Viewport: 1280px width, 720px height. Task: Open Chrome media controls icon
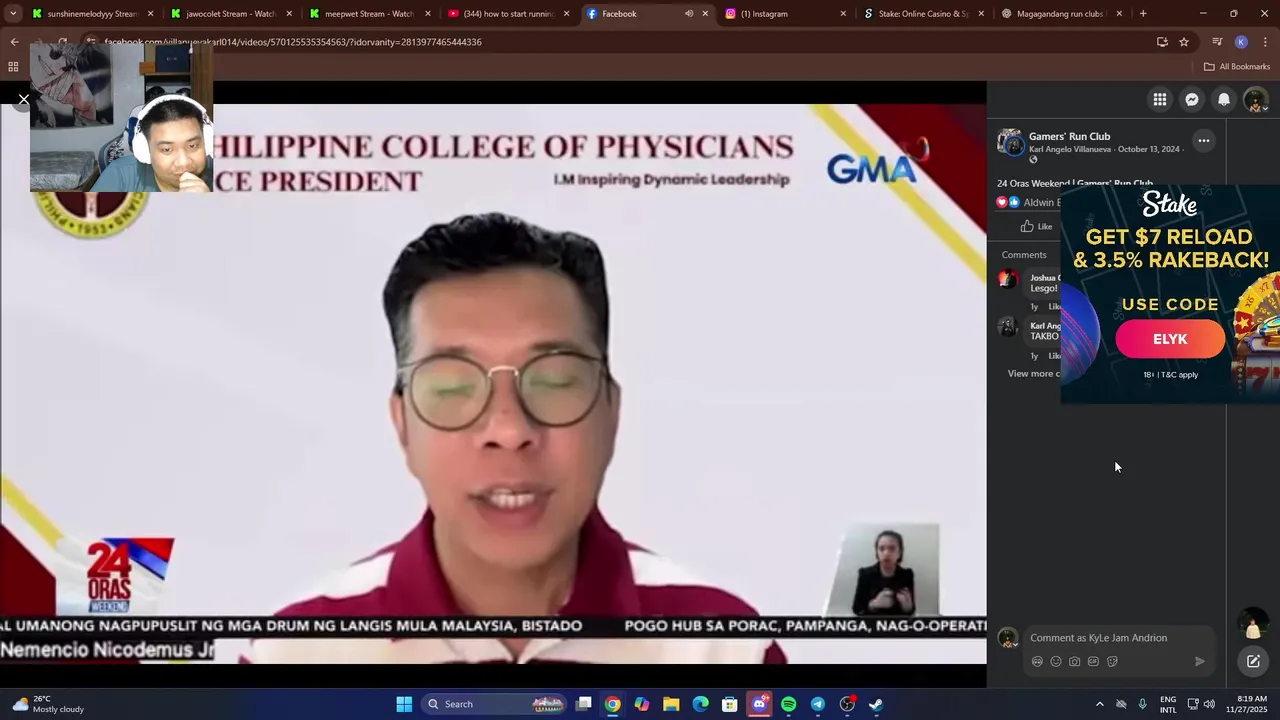coord(1217,42)
